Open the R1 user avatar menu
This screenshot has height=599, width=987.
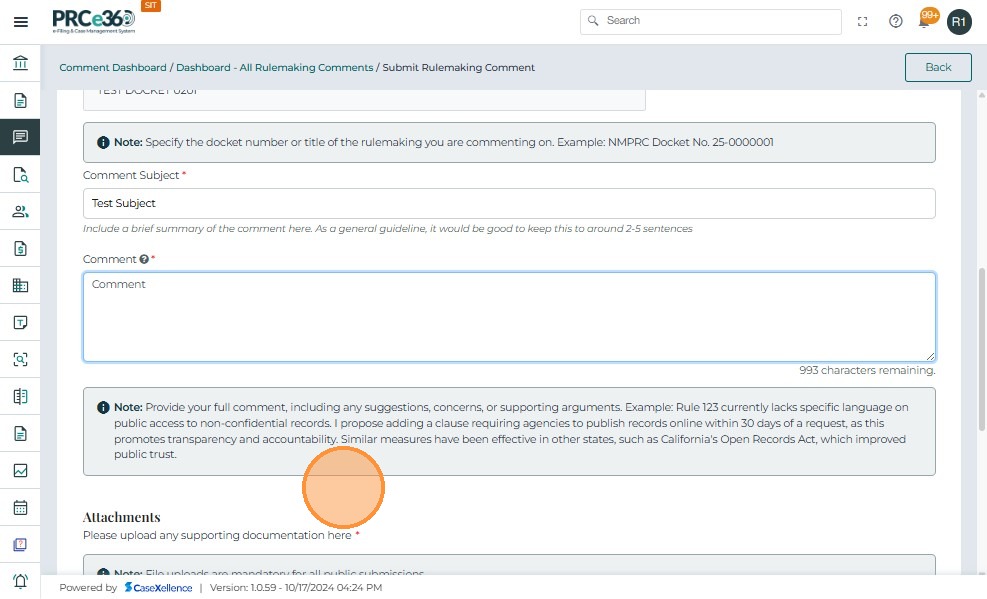[959, 21]
